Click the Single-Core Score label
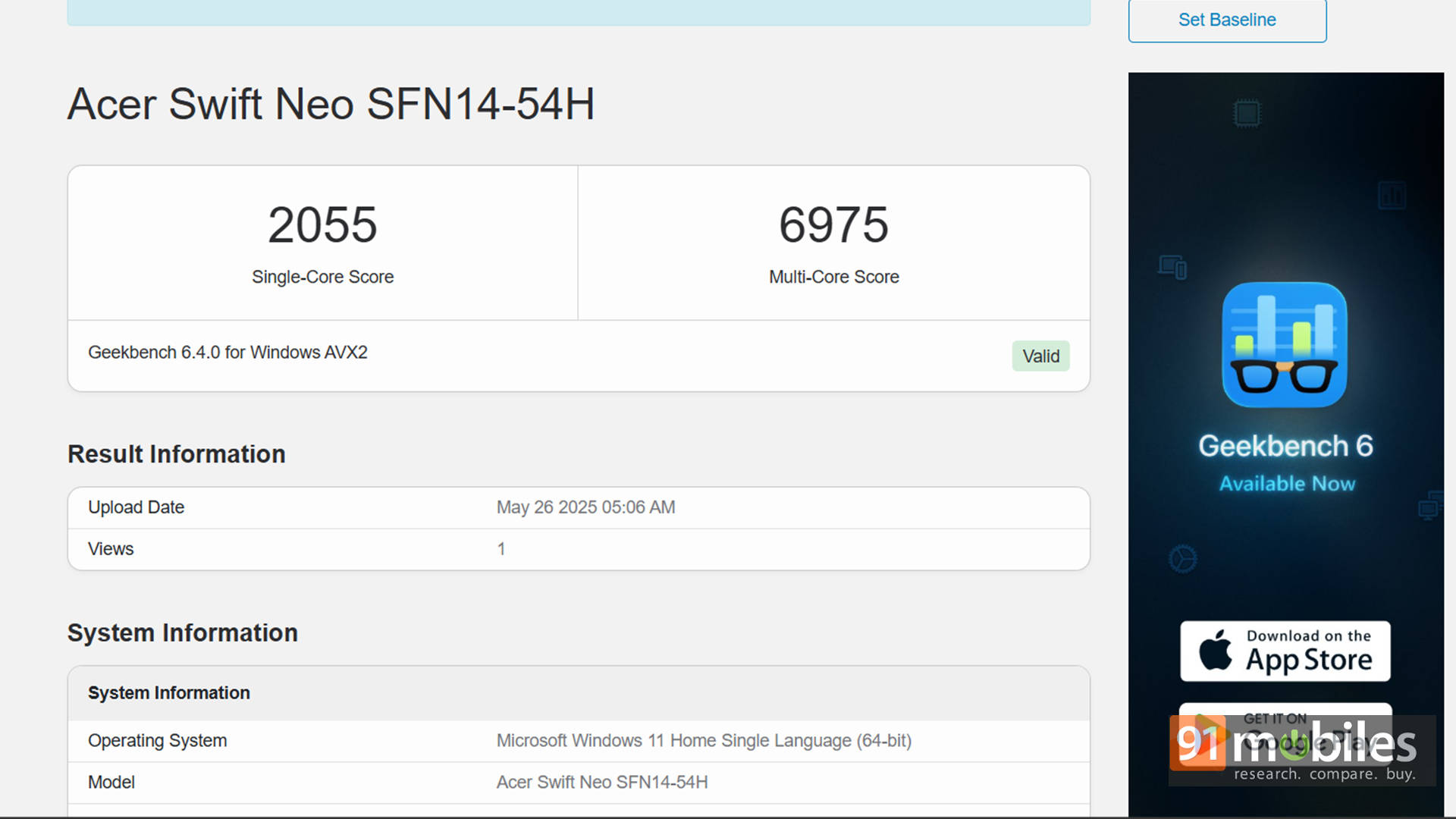Viewport: 1456px width, 819px height. (x=322, y=277)
